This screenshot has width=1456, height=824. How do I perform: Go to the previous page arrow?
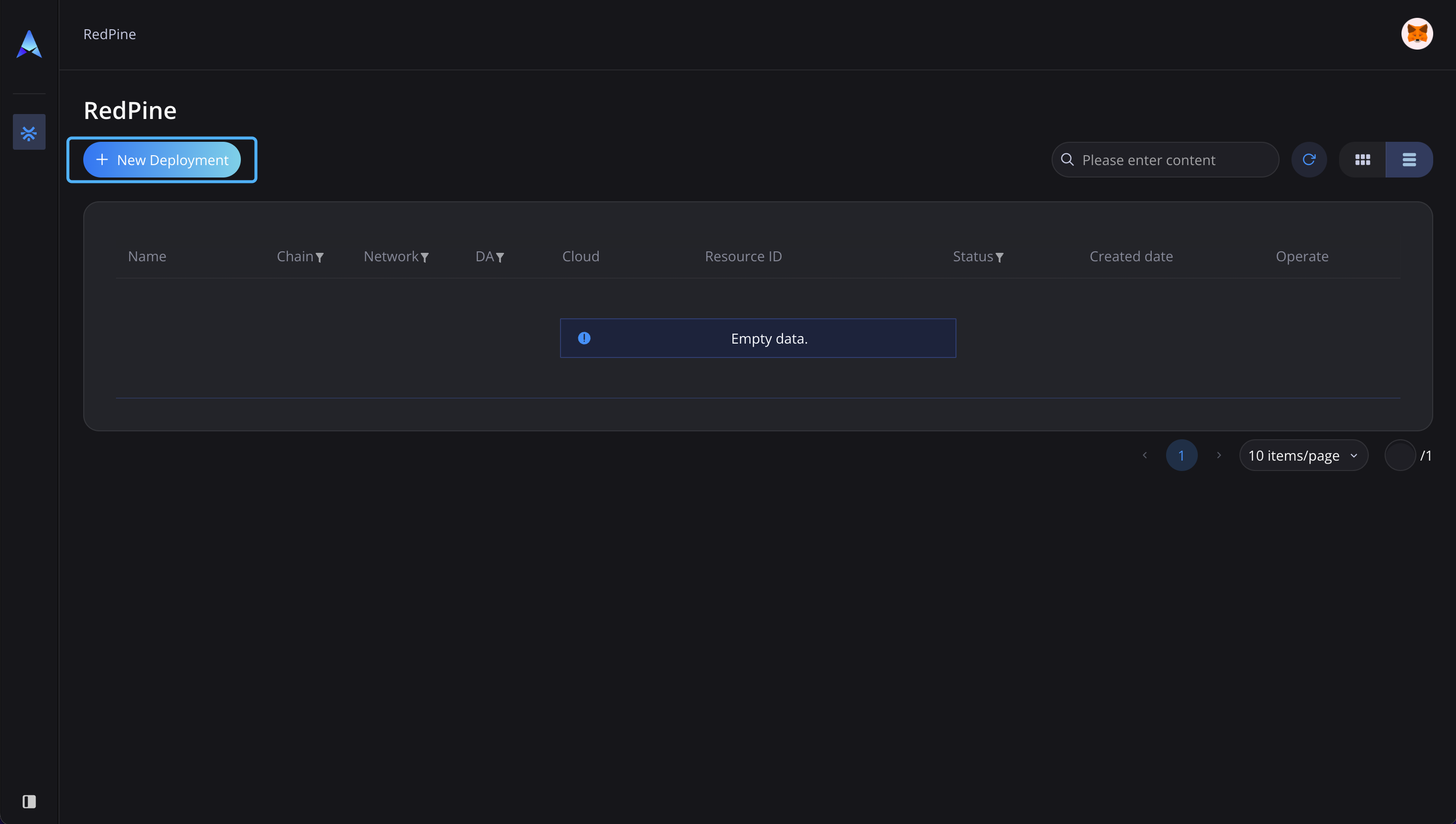click(1144, 455)
